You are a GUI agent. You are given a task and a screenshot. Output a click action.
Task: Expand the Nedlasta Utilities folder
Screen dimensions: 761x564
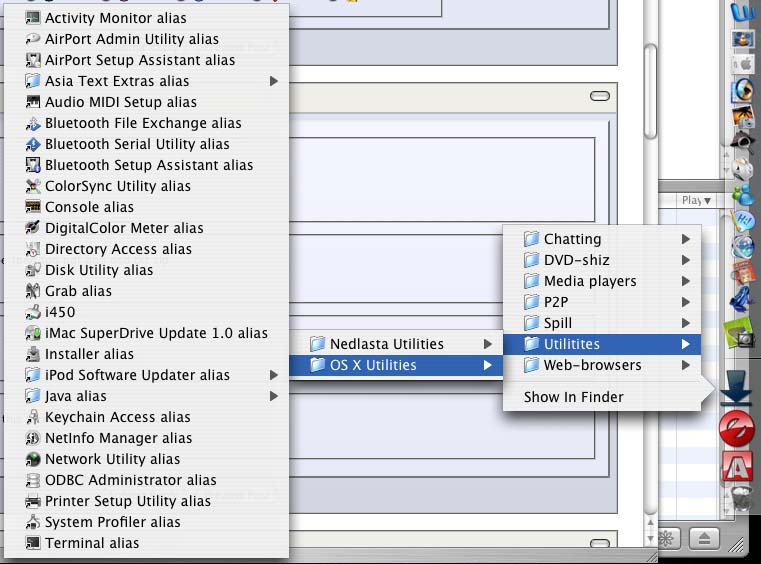[x=396, y=344]
